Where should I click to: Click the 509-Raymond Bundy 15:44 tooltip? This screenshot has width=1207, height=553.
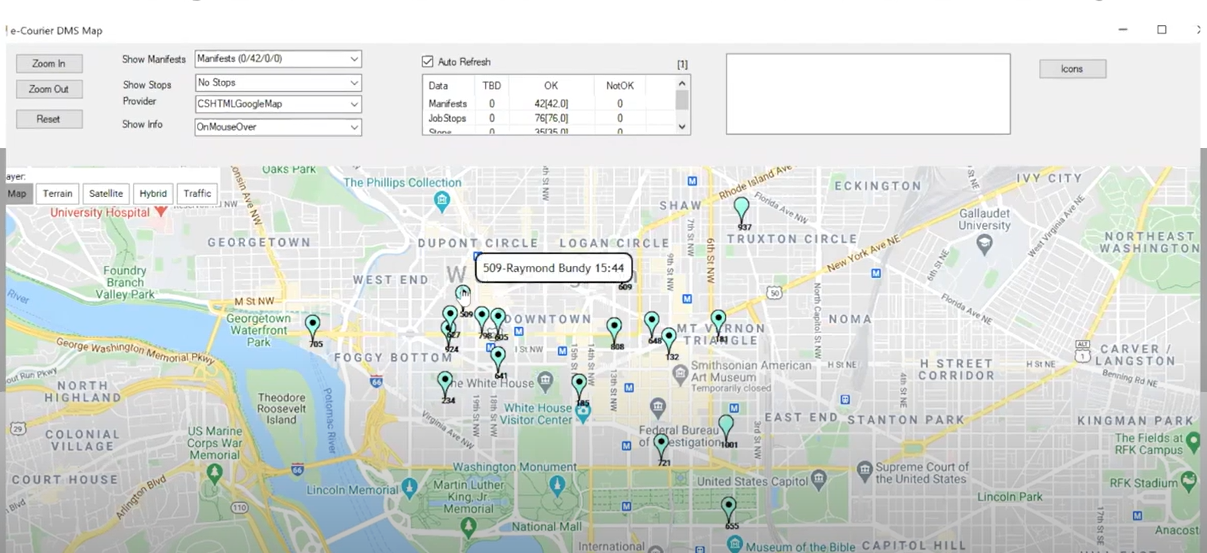[x=553, y=268]
